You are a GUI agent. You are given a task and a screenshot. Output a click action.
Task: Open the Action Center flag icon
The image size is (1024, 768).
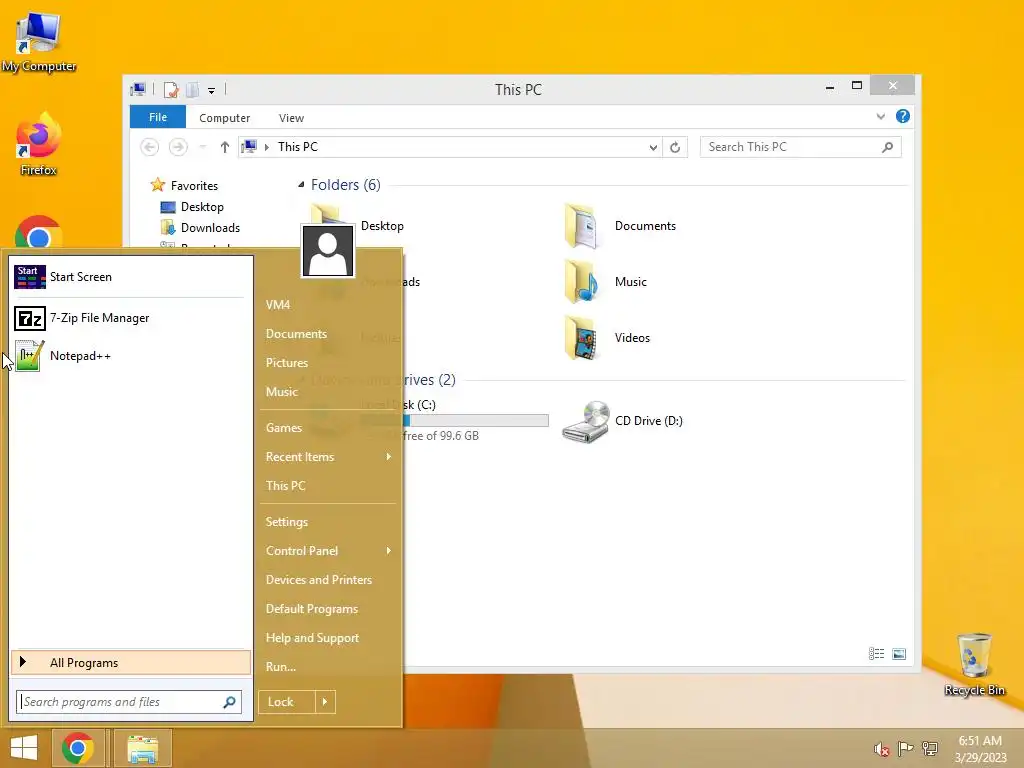pos(905,749)
